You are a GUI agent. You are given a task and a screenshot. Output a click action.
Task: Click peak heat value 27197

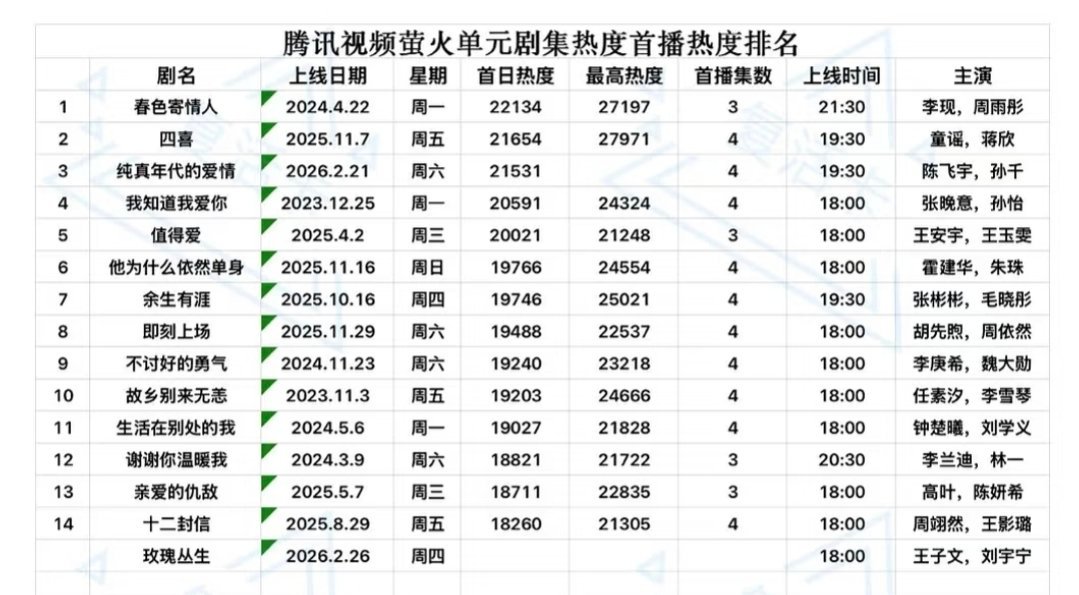pos(624,107)
